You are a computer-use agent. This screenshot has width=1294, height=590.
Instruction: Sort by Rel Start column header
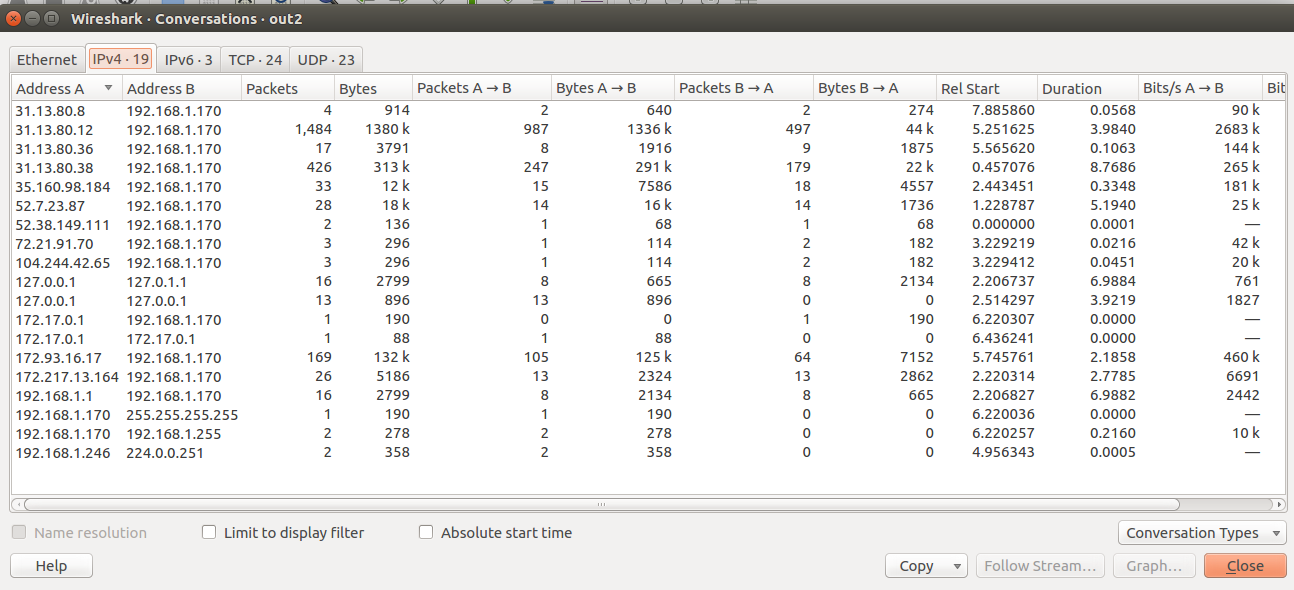987,88
